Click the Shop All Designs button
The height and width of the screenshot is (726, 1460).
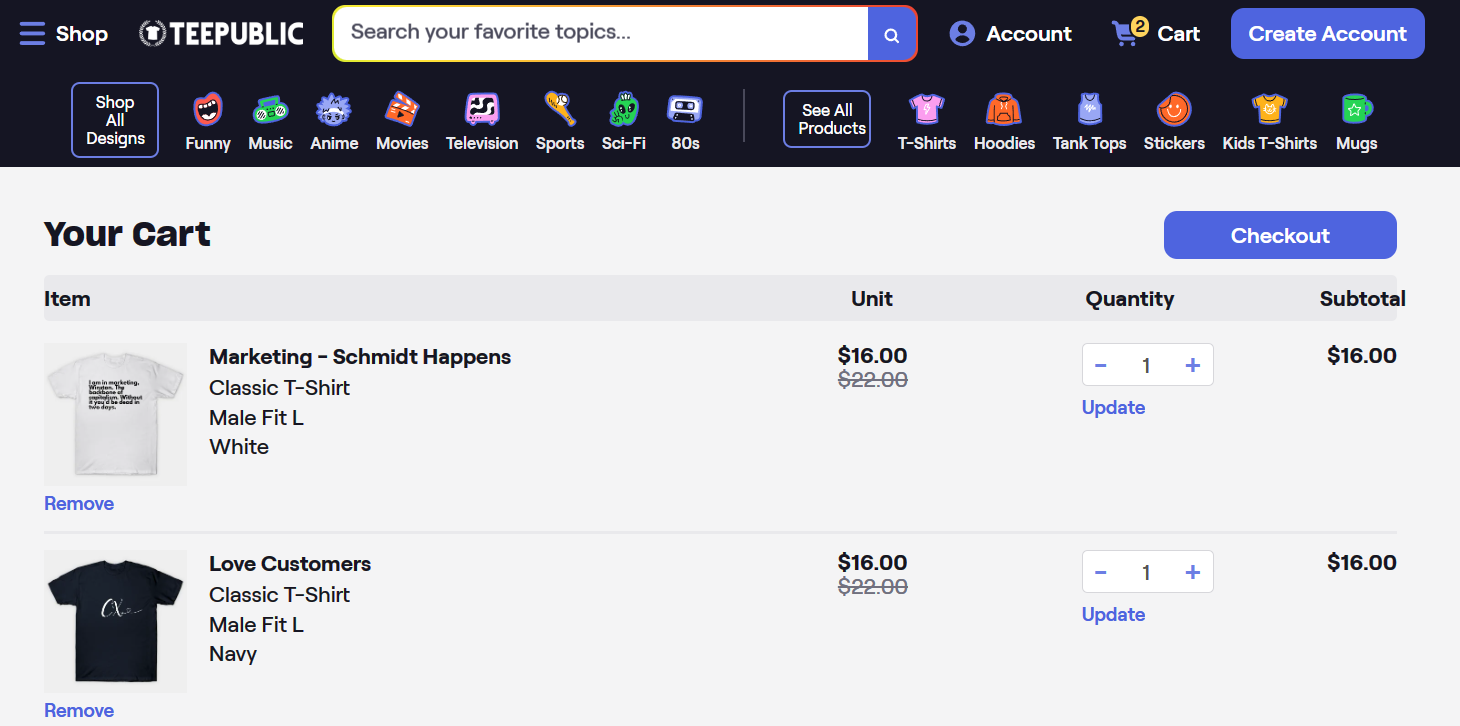[x=115, y=120]
